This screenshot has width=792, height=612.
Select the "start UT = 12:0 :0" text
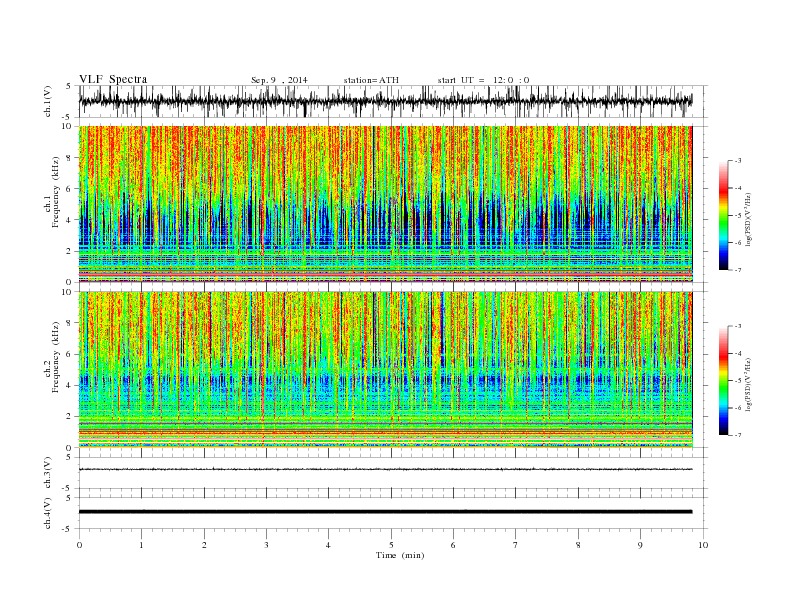coord(483,80)
